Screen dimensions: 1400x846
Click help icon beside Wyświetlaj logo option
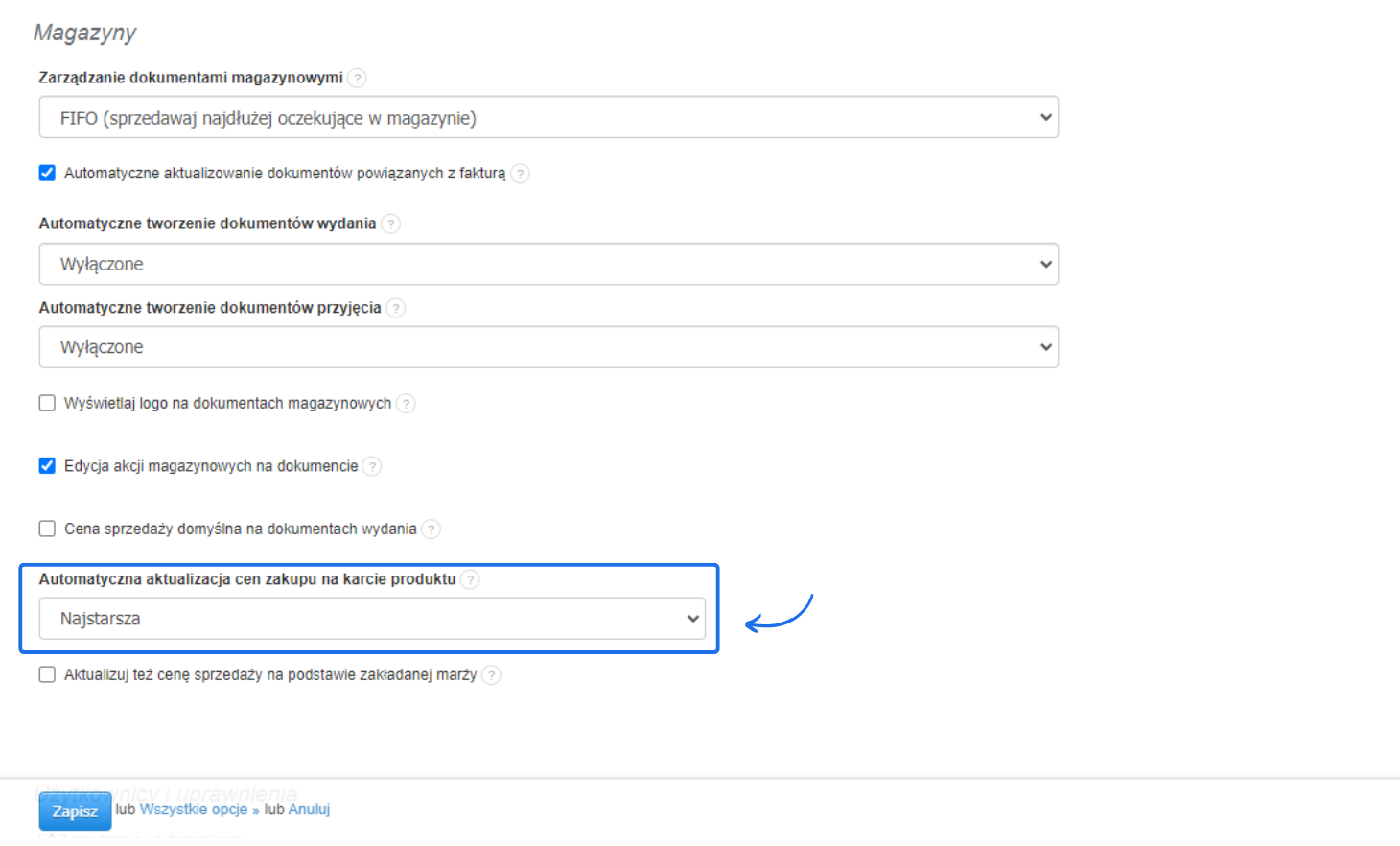(x=406, y=404)
